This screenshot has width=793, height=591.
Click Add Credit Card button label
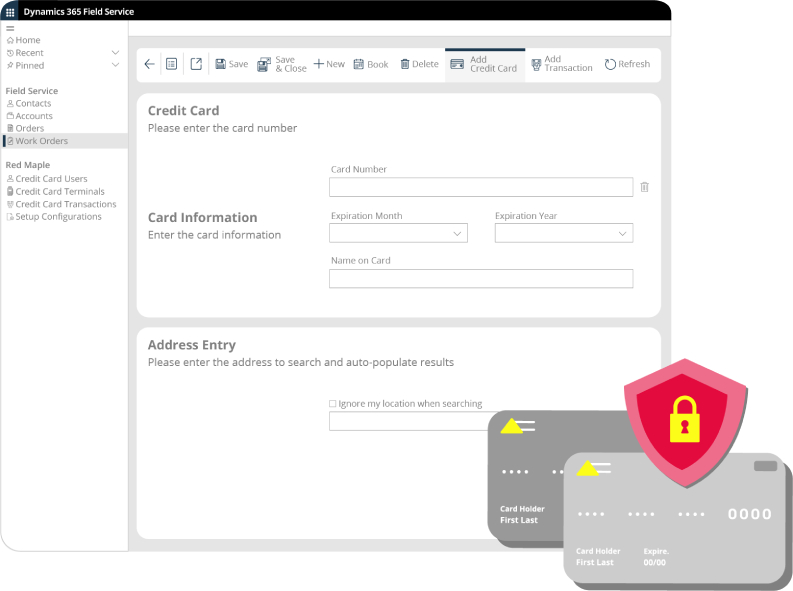point(494,64)
